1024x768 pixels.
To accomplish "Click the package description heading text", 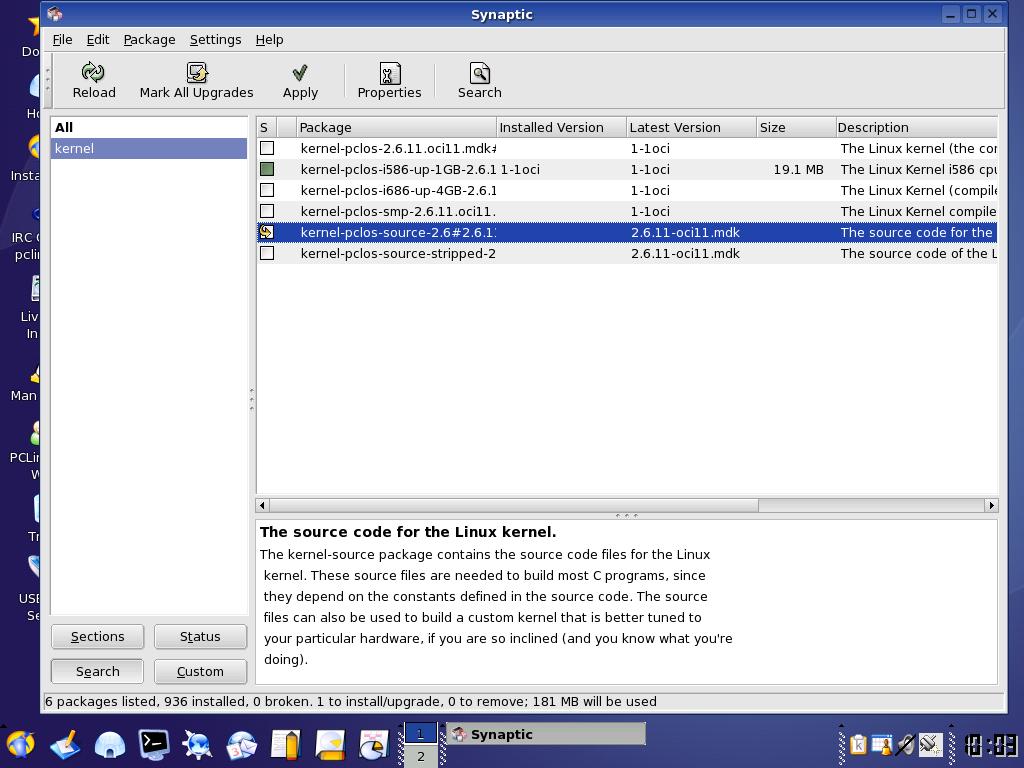I will point(408,532).
